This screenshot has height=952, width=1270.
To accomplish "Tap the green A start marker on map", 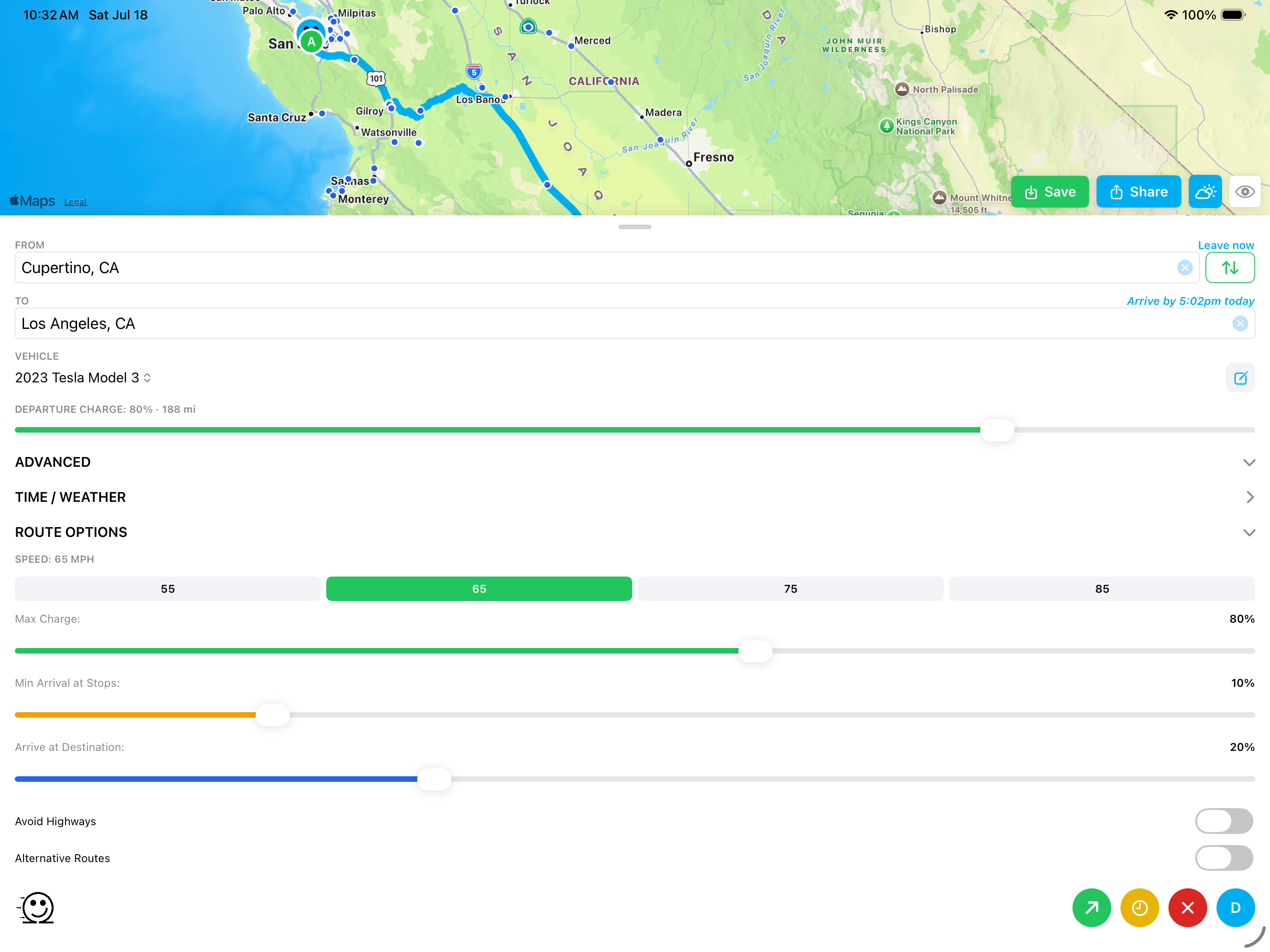I will tap(311, 42).
